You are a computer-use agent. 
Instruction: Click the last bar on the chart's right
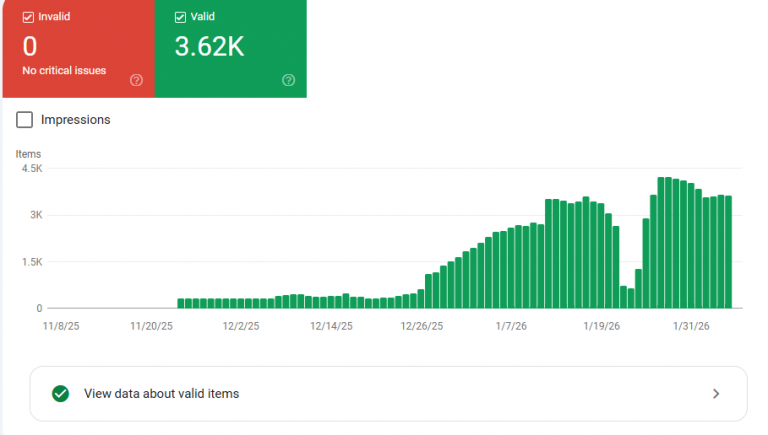[728, 252]
